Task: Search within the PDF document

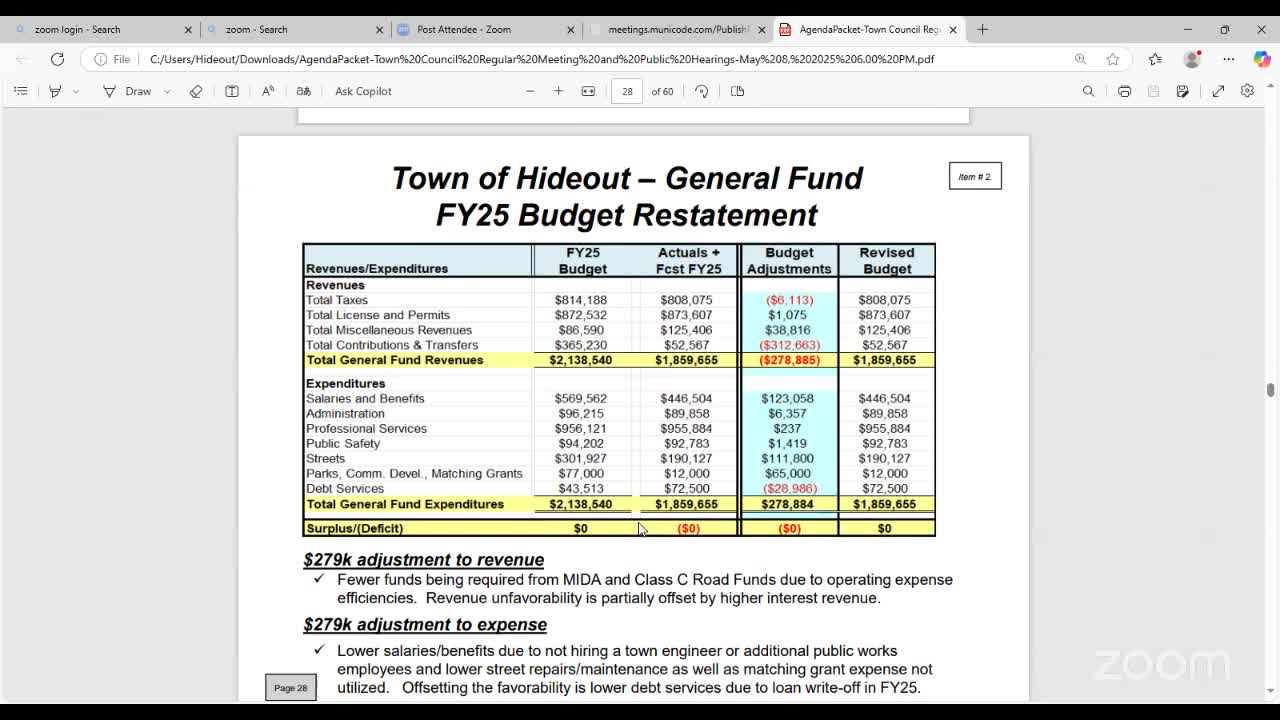Action: 1088,91
